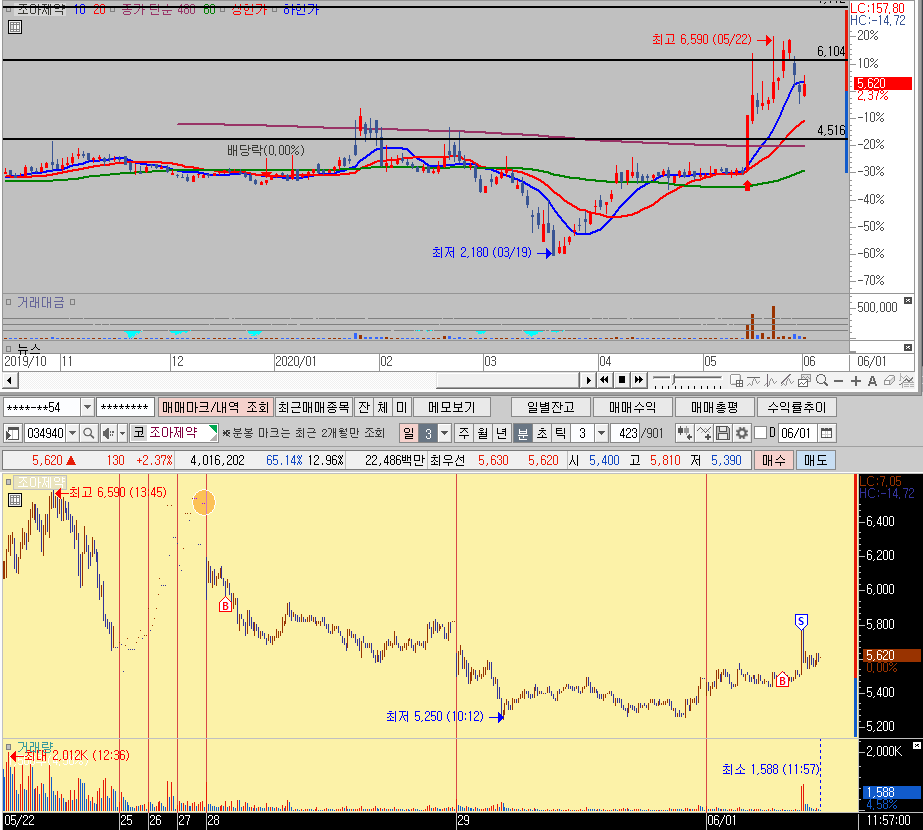Select the 틱 (tick) period toggle
Screen dimensions: 923x830
(560, 433)
